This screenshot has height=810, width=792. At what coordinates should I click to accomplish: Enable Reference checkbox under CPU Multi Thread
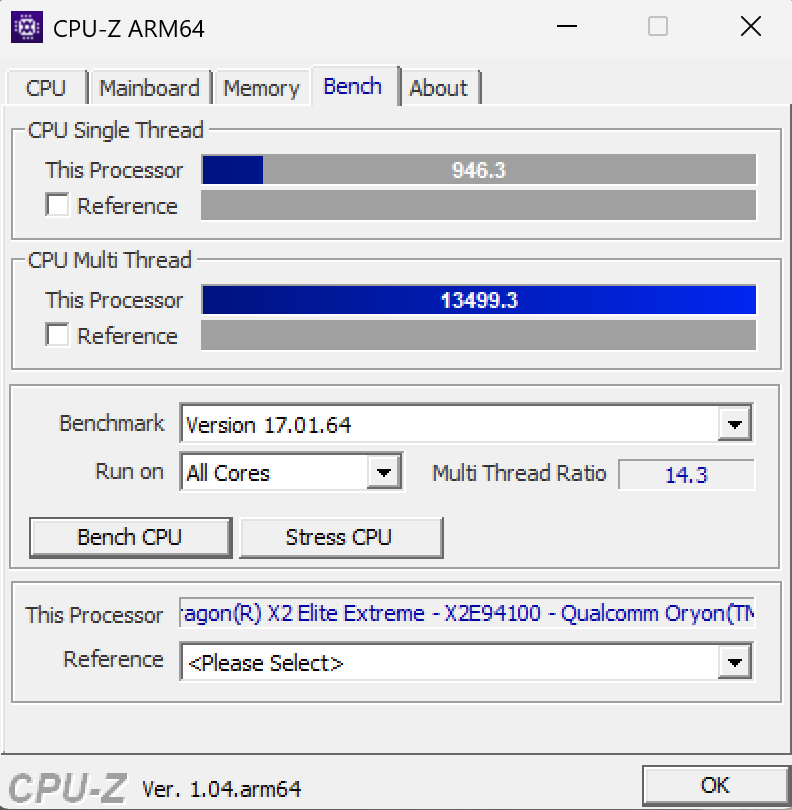tap(57, 335)
